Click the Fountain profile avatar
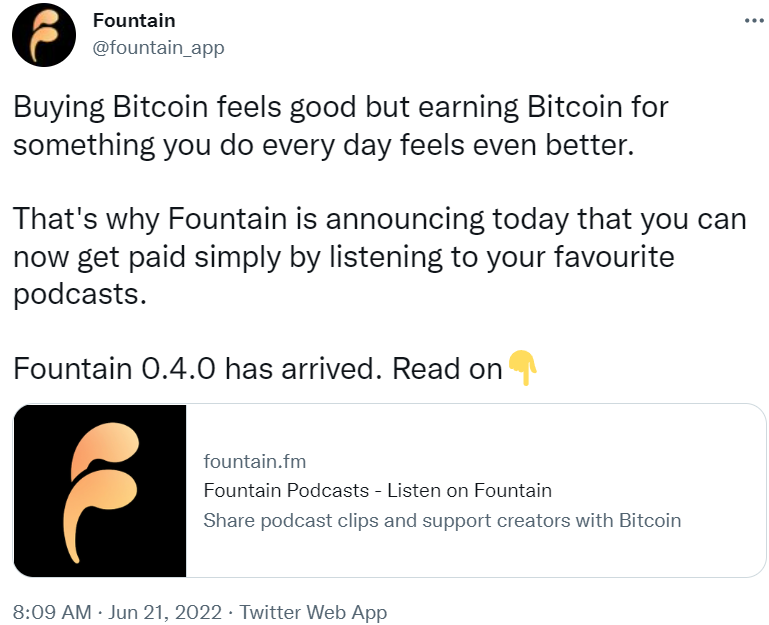This screenshot has height=625, width=769. click(43, 36)
